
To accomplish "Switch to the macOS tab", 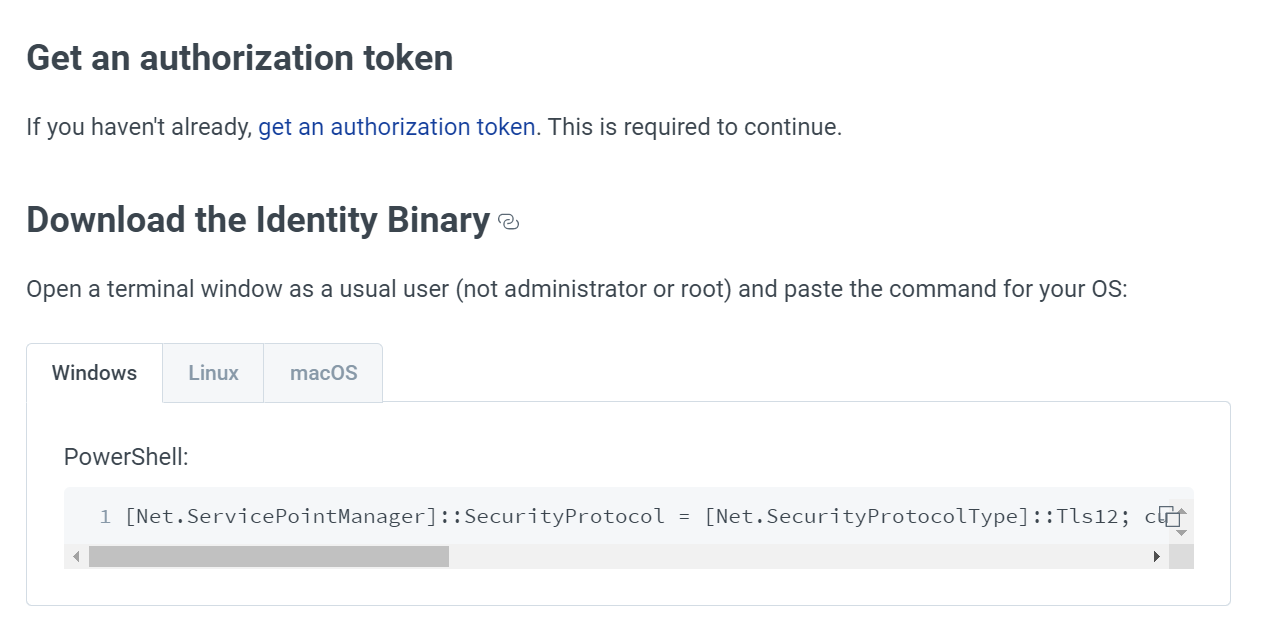I will (x=323, y=373).
